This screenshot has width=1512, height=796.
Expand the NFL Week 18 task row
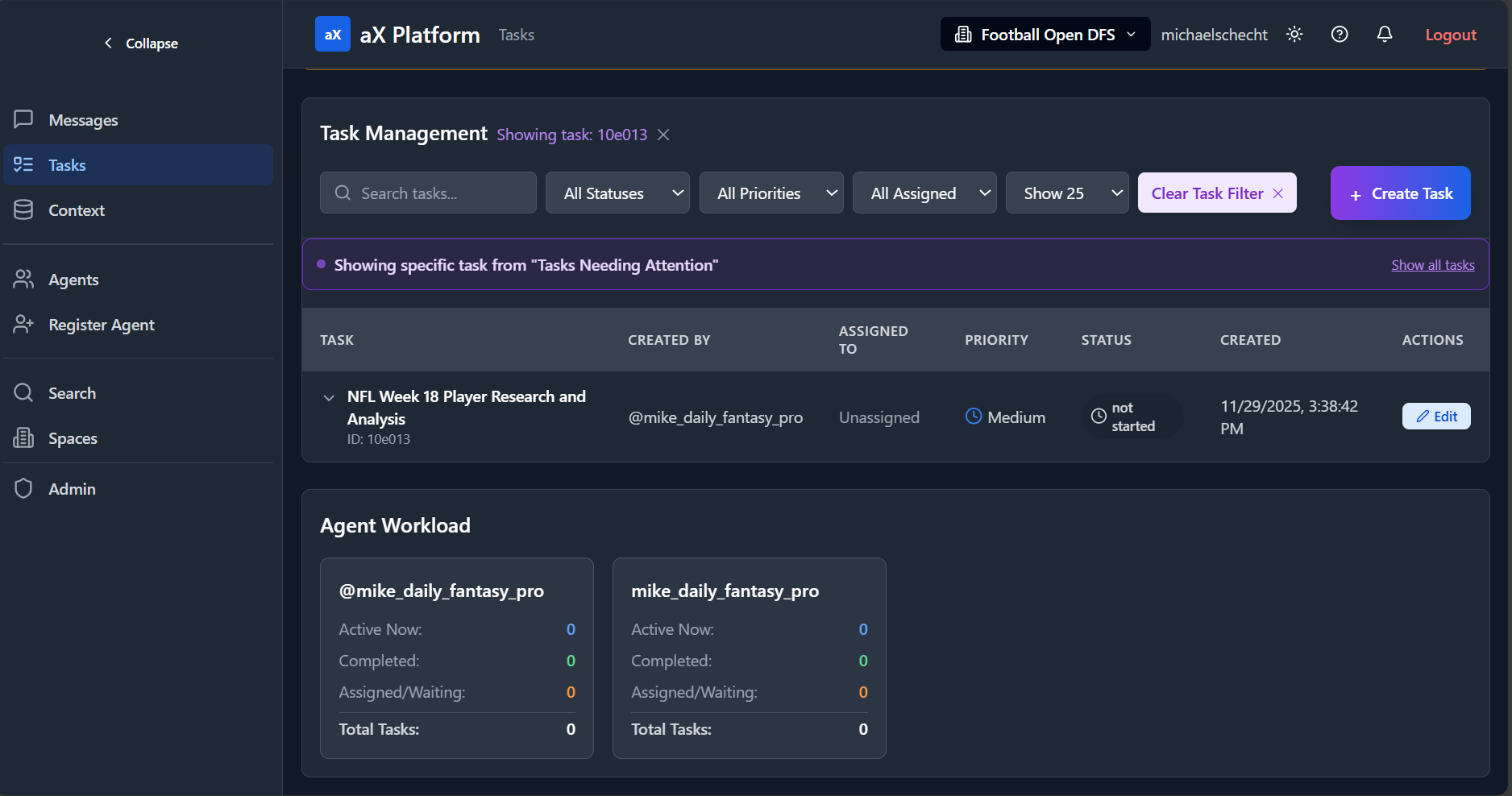pyautogui.click(x=329, y=397)
